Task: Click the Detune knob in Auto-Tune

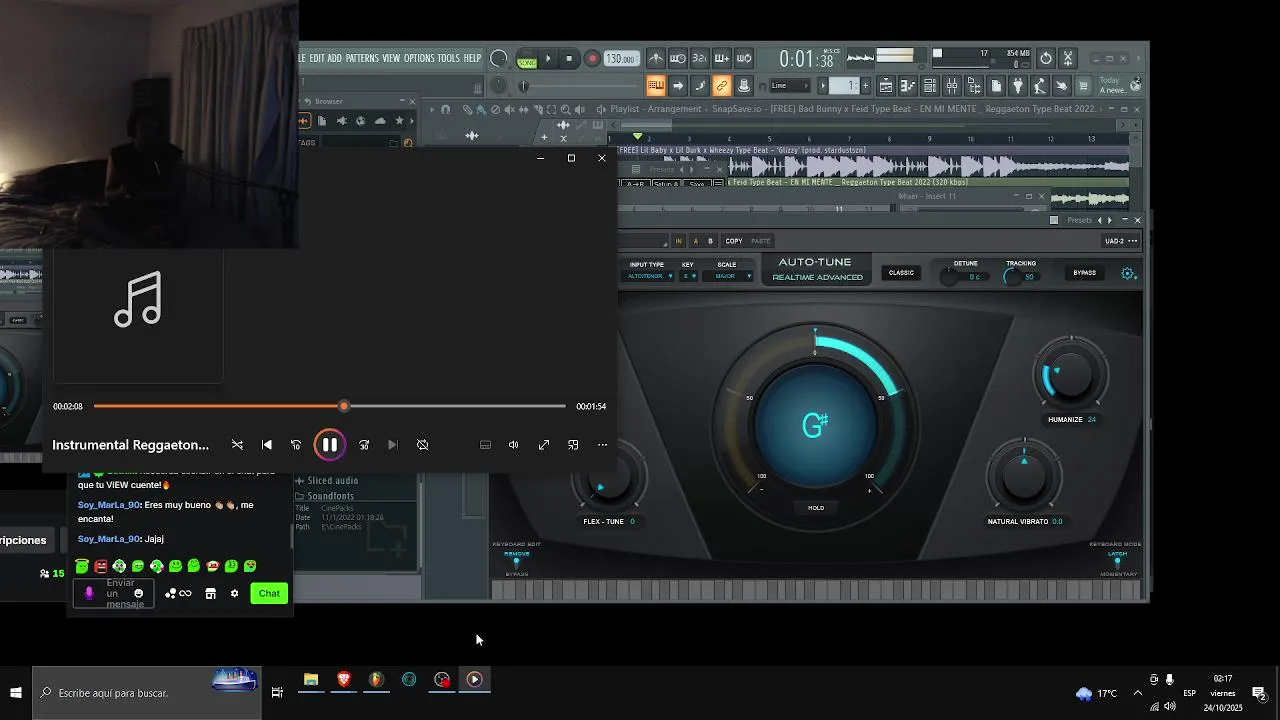Action: coord(949,277)
